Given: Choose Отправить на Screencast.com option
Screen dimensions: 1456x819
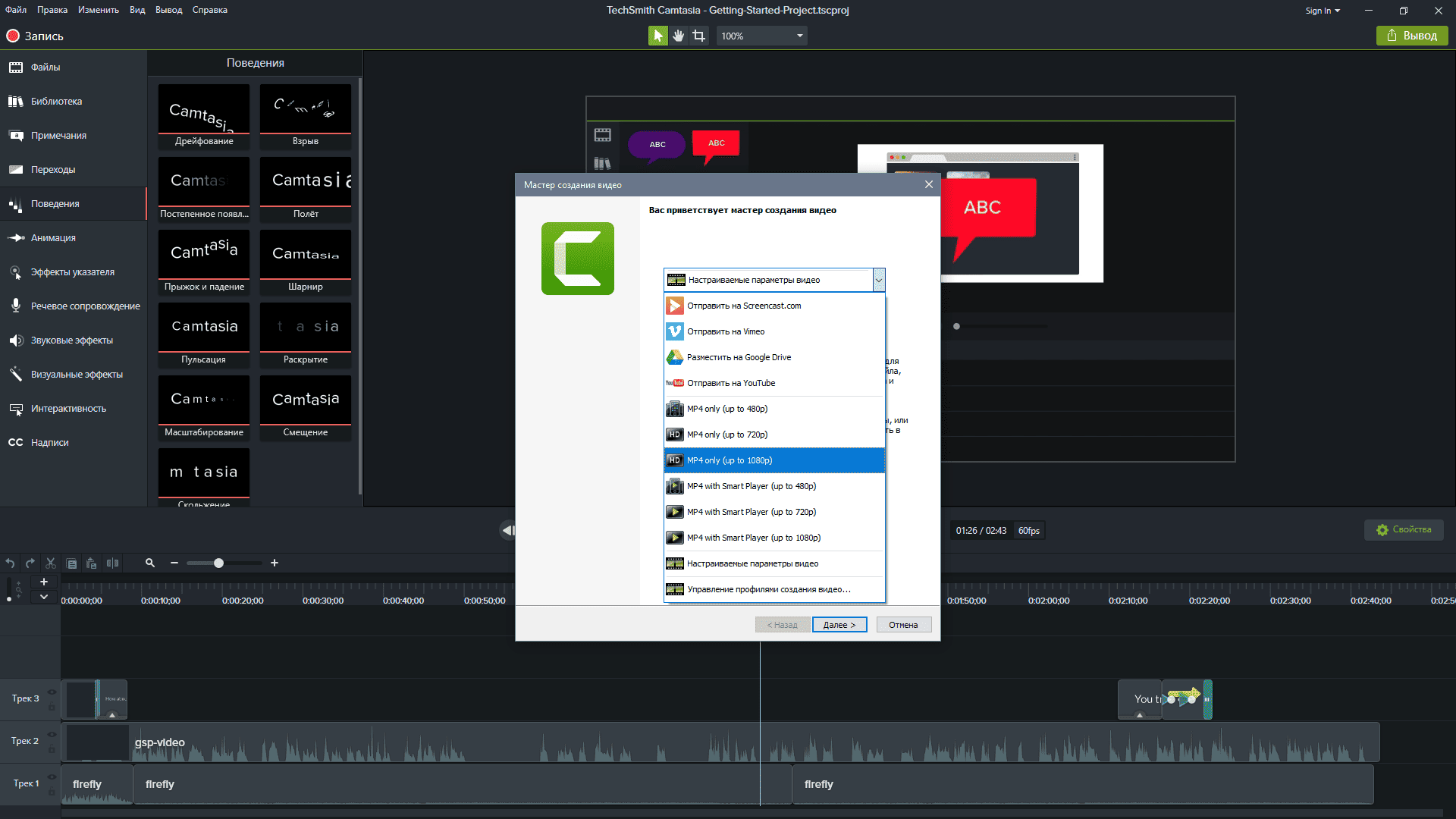Looking at the screenshot, I should [x=774, y=306].
